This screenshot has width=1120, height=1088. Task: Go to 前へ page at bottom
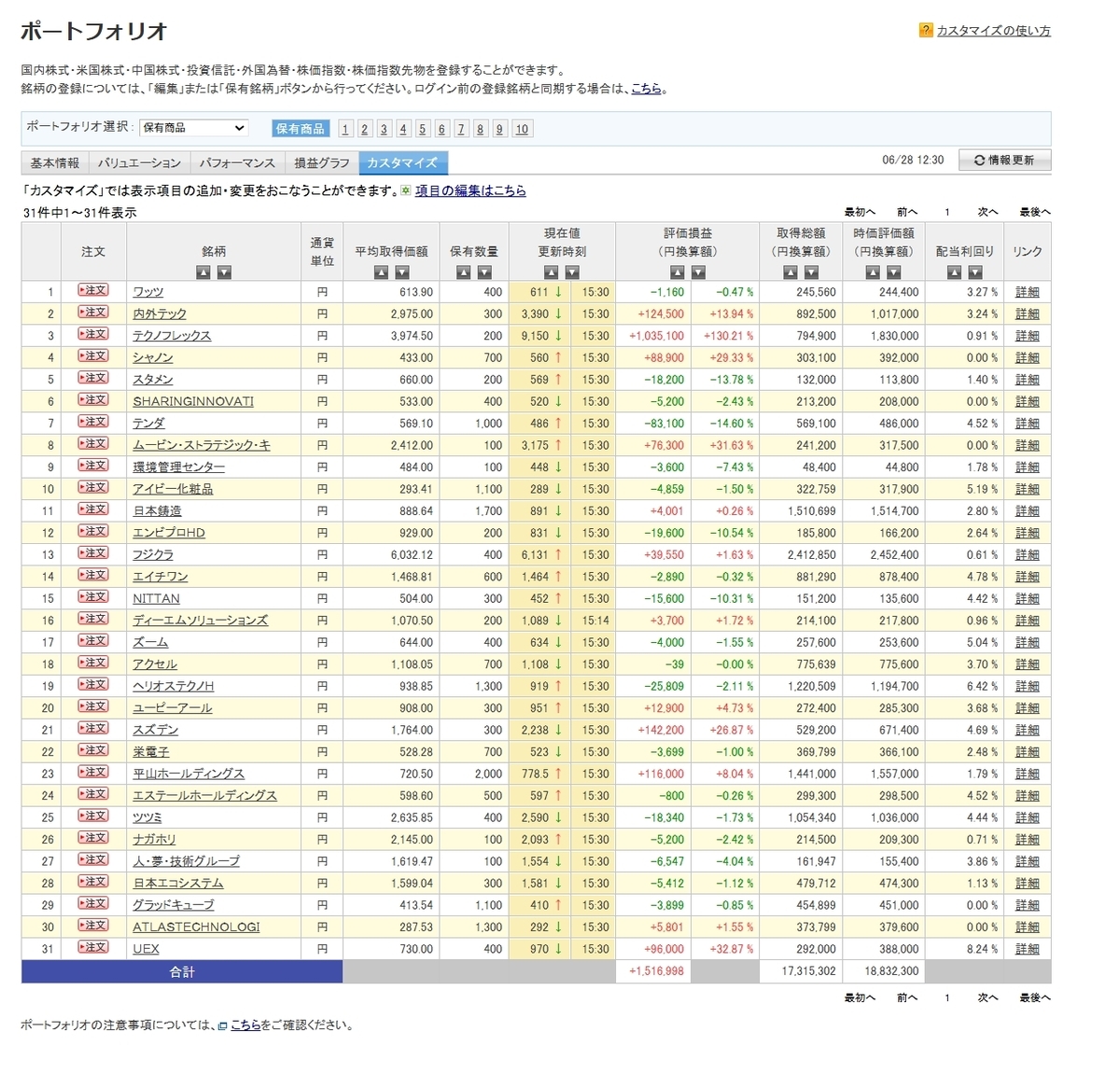[907, 997]
